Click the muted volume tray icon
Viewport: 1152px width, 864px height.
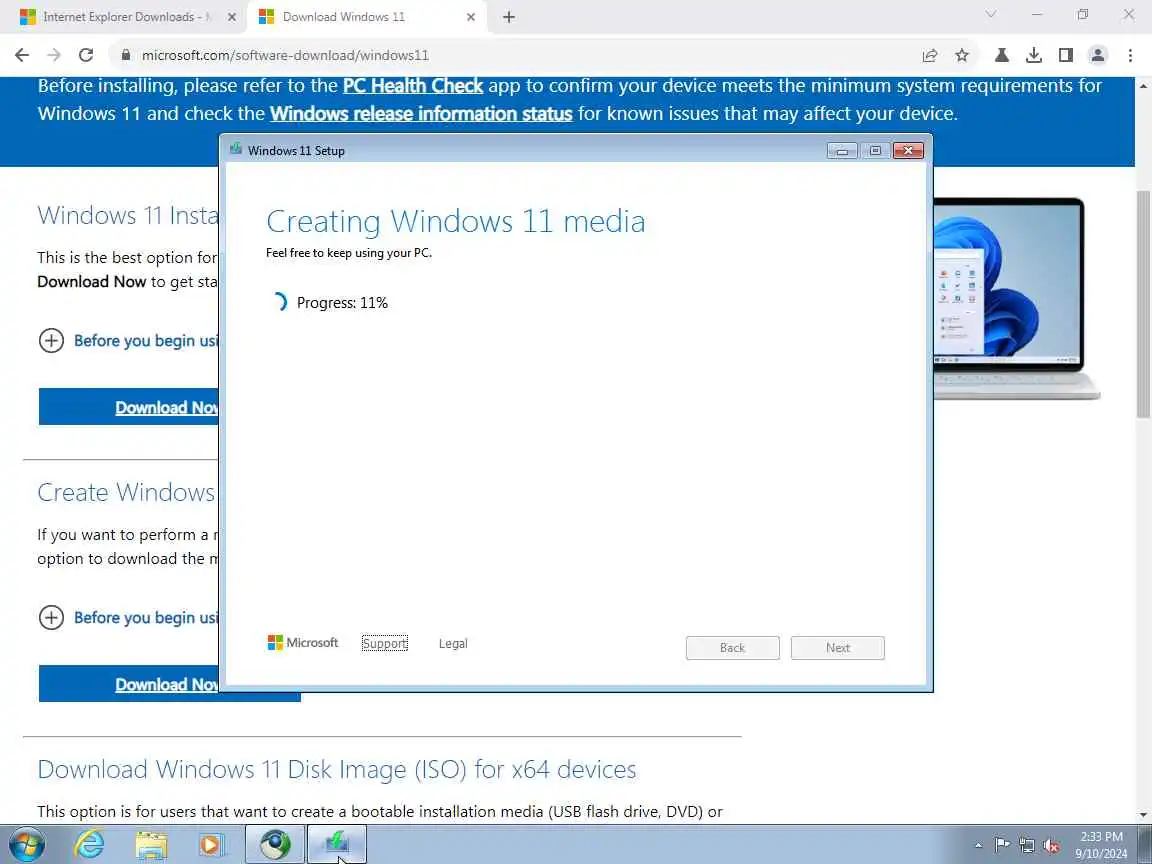(x=1051, y=846)
